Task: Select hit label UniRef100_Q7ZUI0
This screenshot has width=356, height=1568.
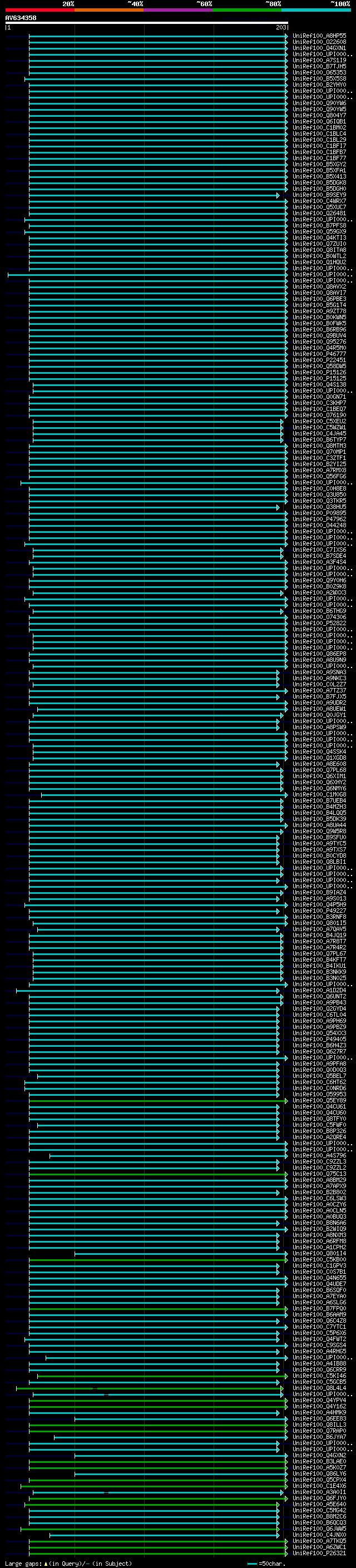Action: 319,244
